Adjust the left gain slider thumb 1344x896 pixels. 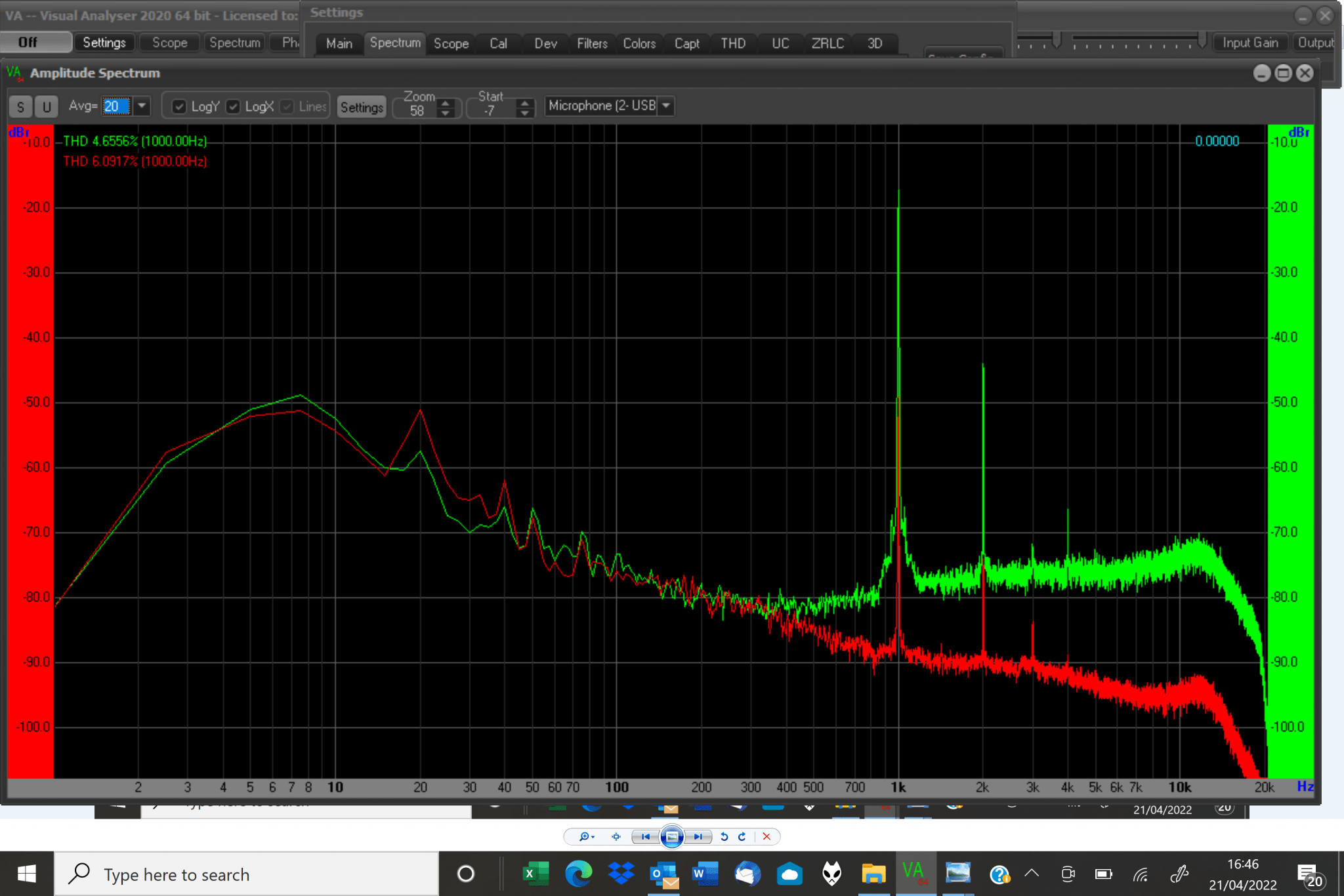pyautogui.click(x=1056, y=39)
